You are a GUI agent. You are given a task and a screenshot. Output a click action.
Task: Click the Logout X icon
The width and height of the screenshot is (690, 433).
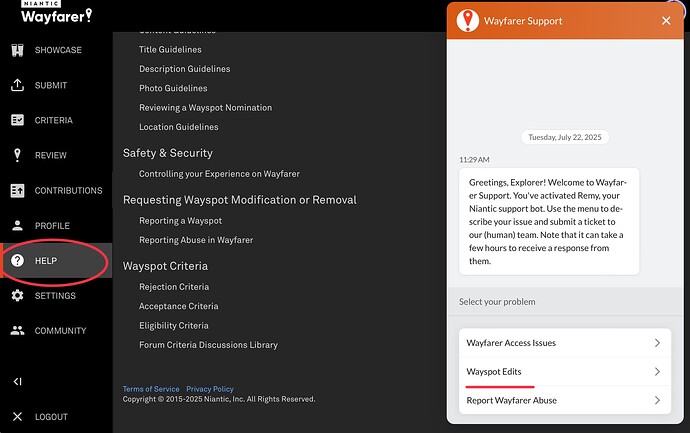pos(17,416)
